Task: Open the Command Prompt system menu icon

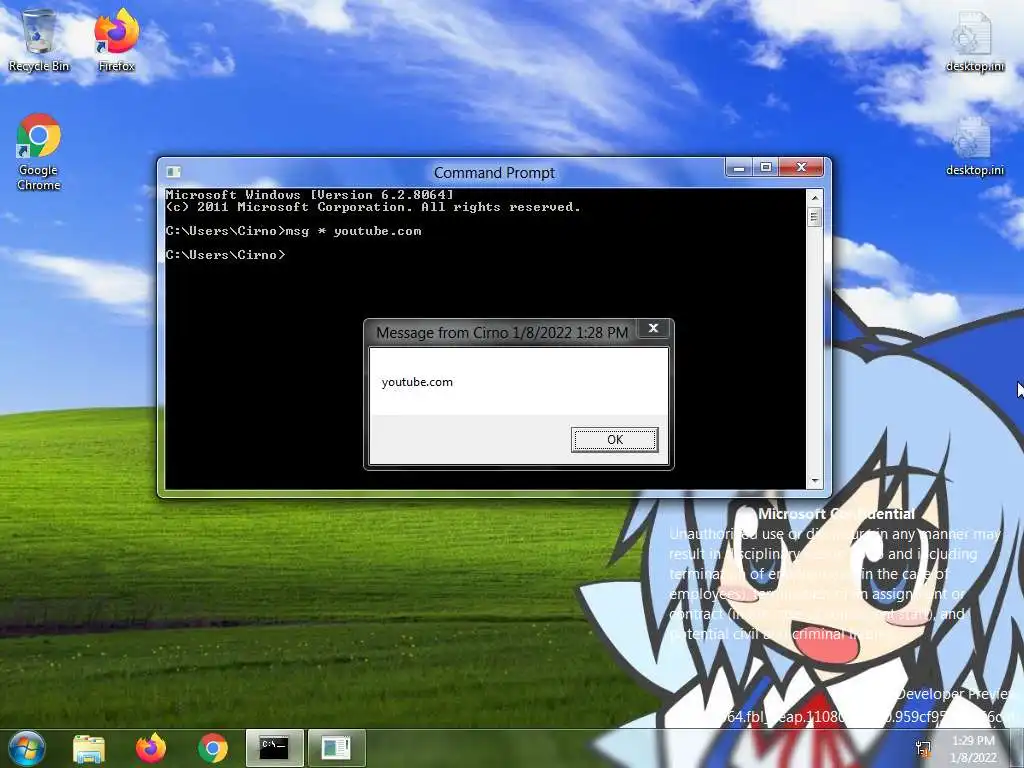Action: click(x=174, y=172)
